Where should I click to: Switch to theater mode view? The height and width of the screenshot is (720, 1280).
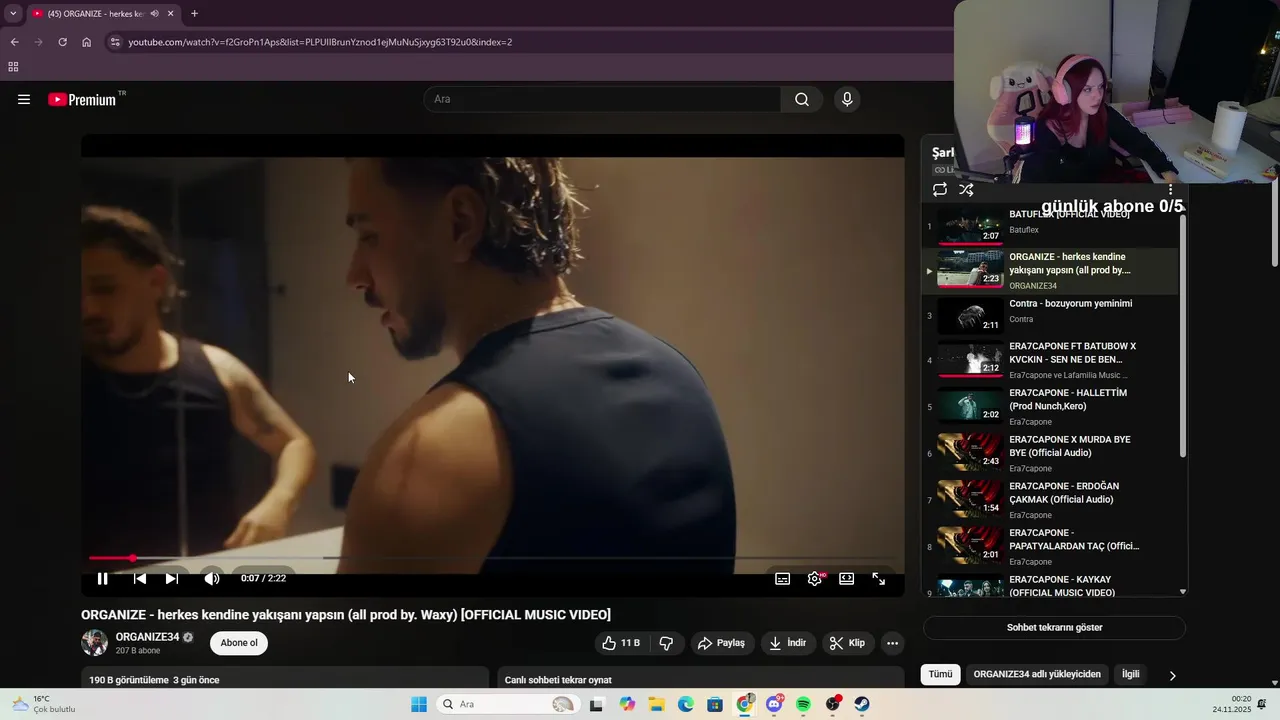click(847, 578)
